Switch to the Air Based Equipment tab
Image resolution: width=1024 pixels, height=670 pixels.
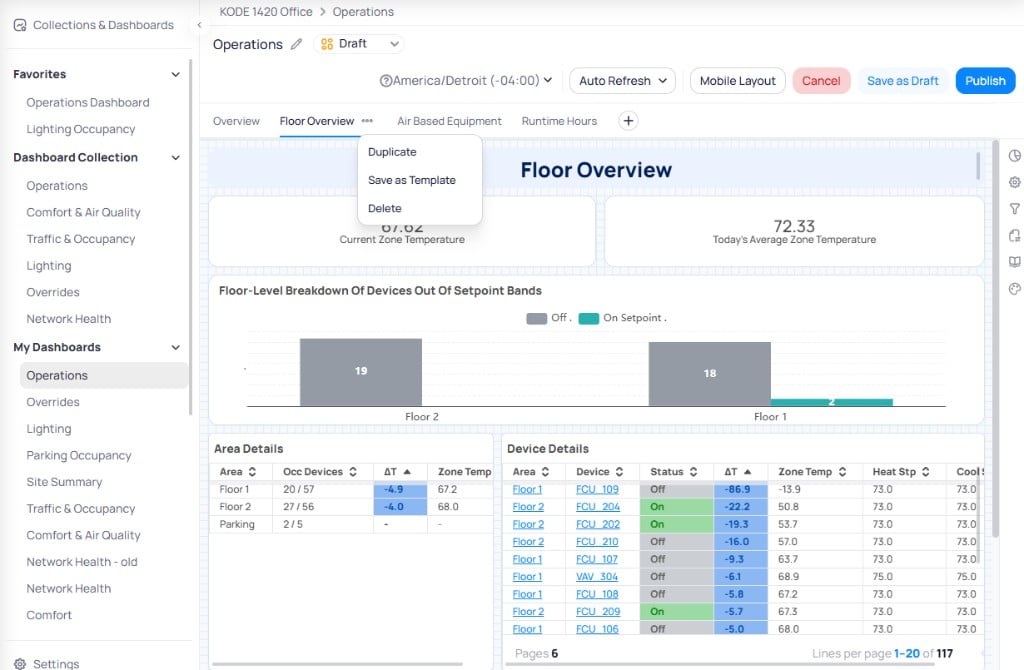(449, 121)
